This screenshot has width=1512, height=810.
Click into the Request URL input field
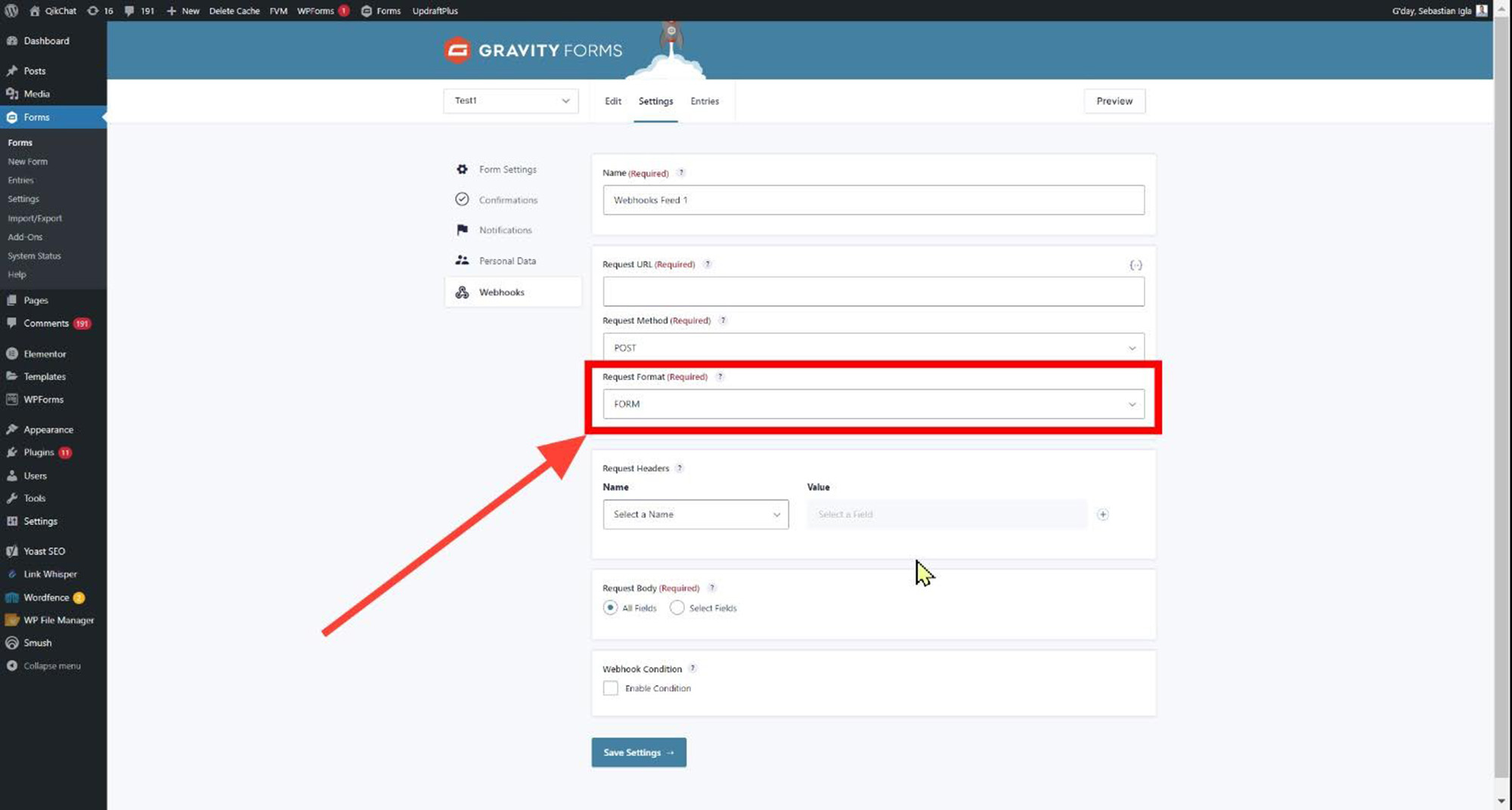tap(873, 292)
